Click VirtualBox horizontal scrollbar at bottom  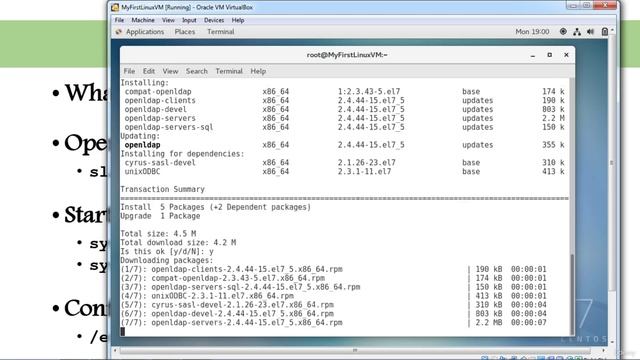coord(355,350)
